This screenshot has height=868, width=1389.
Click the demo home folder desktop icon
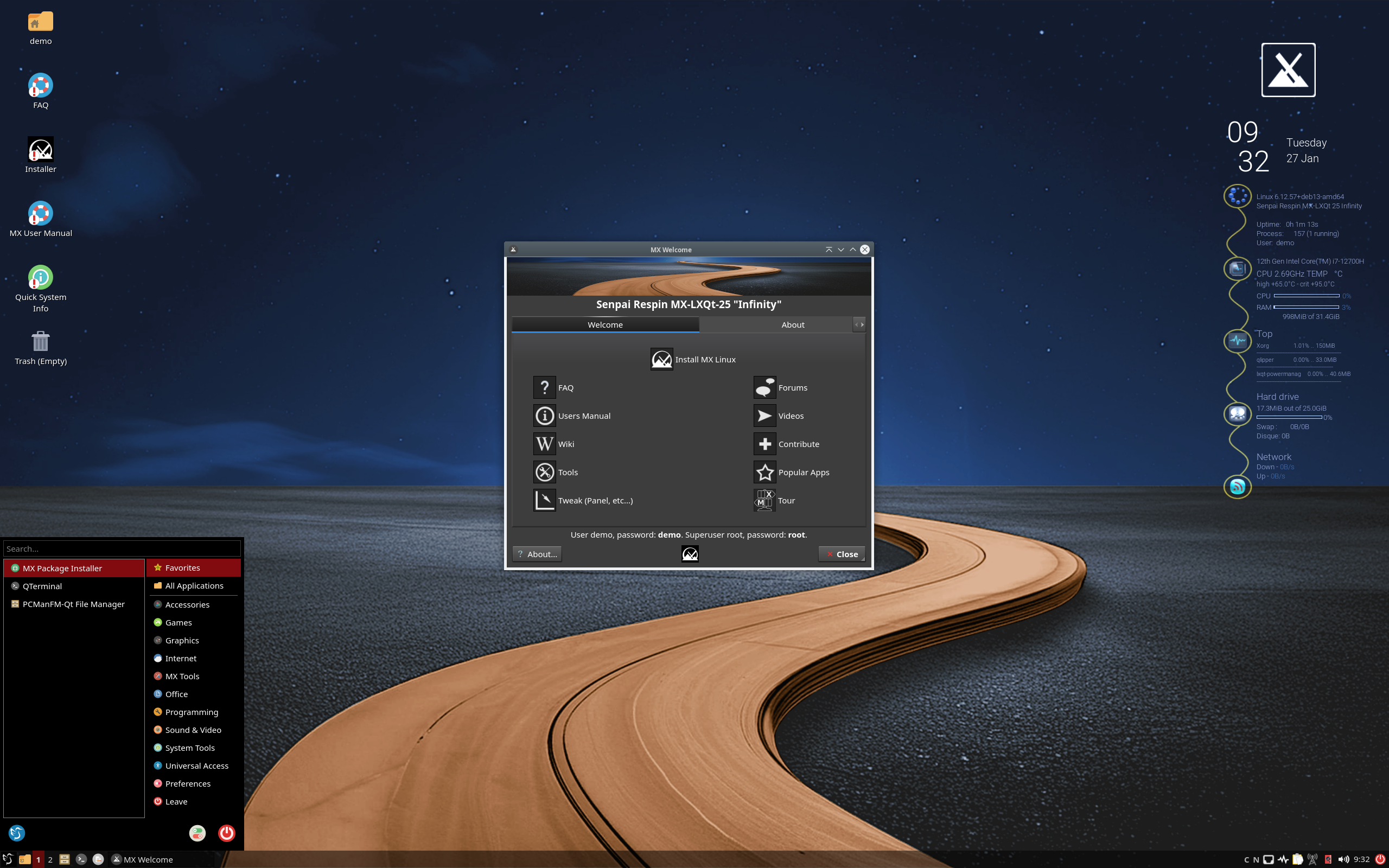click(x=41, y=28)
